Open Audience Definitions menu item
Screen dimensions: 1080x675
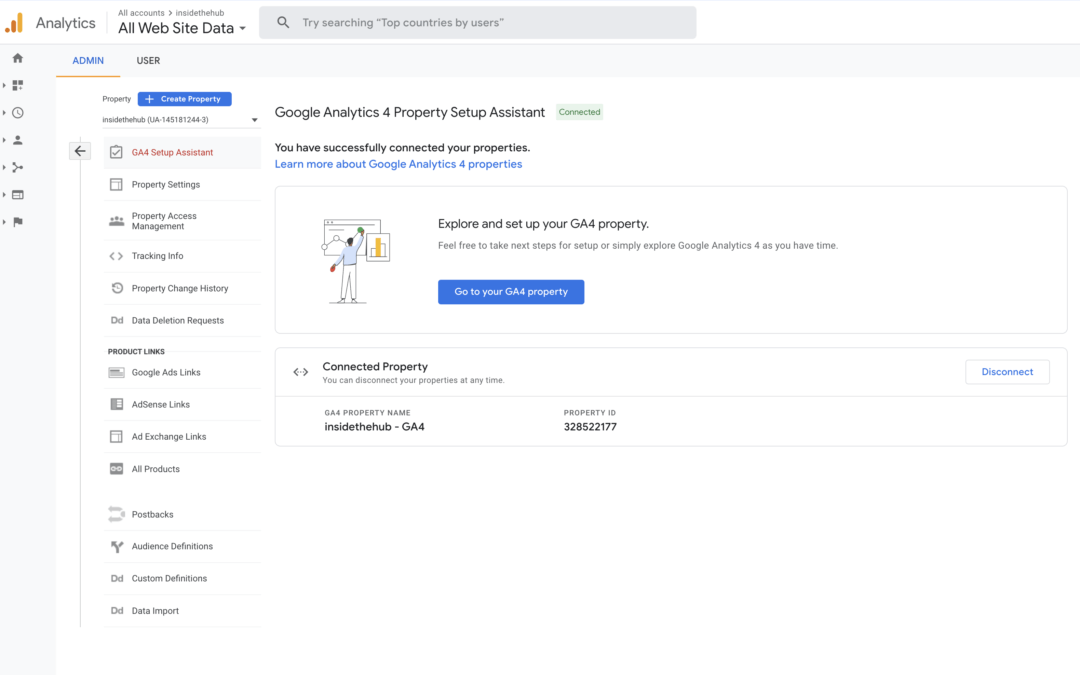(183, 547)
